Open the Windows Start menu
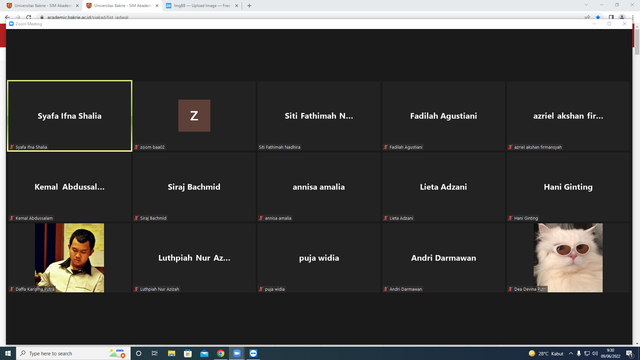Viewport: 640px width, 360px height. [x=8, y=353]
